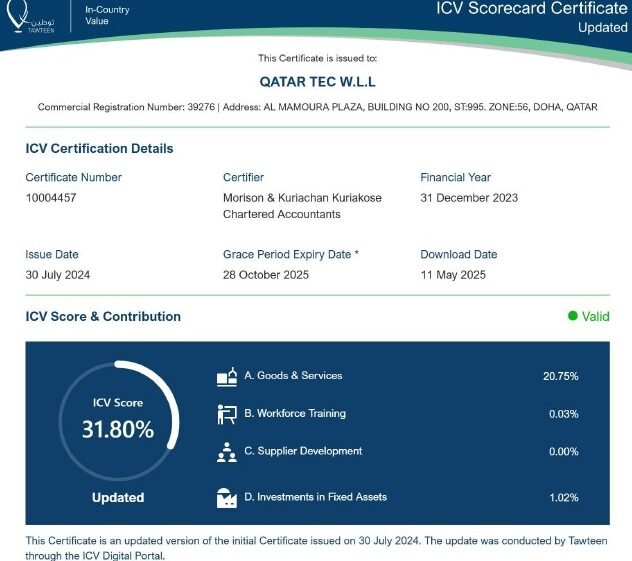Click the 'B. Workforce Training' label
The image size is (632, 561).
pos(295,413)
